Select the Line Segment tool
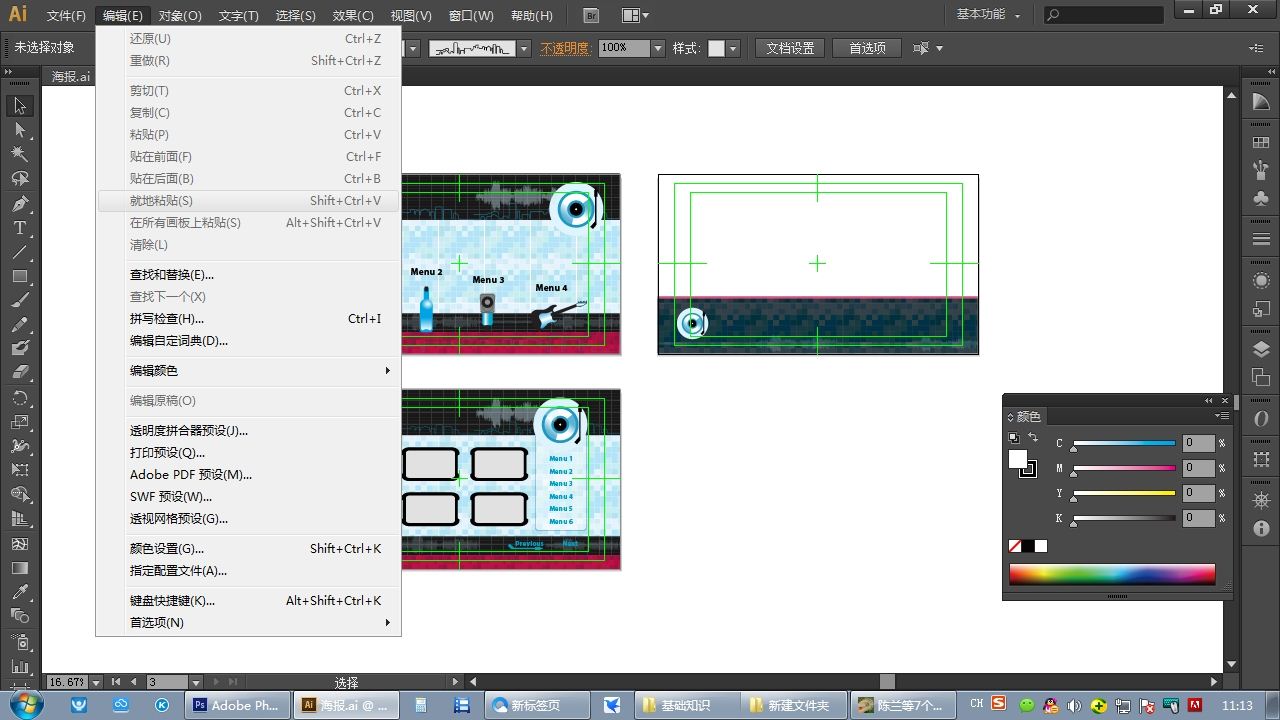This screenshot has width=1280, height=720. (20, 252)
